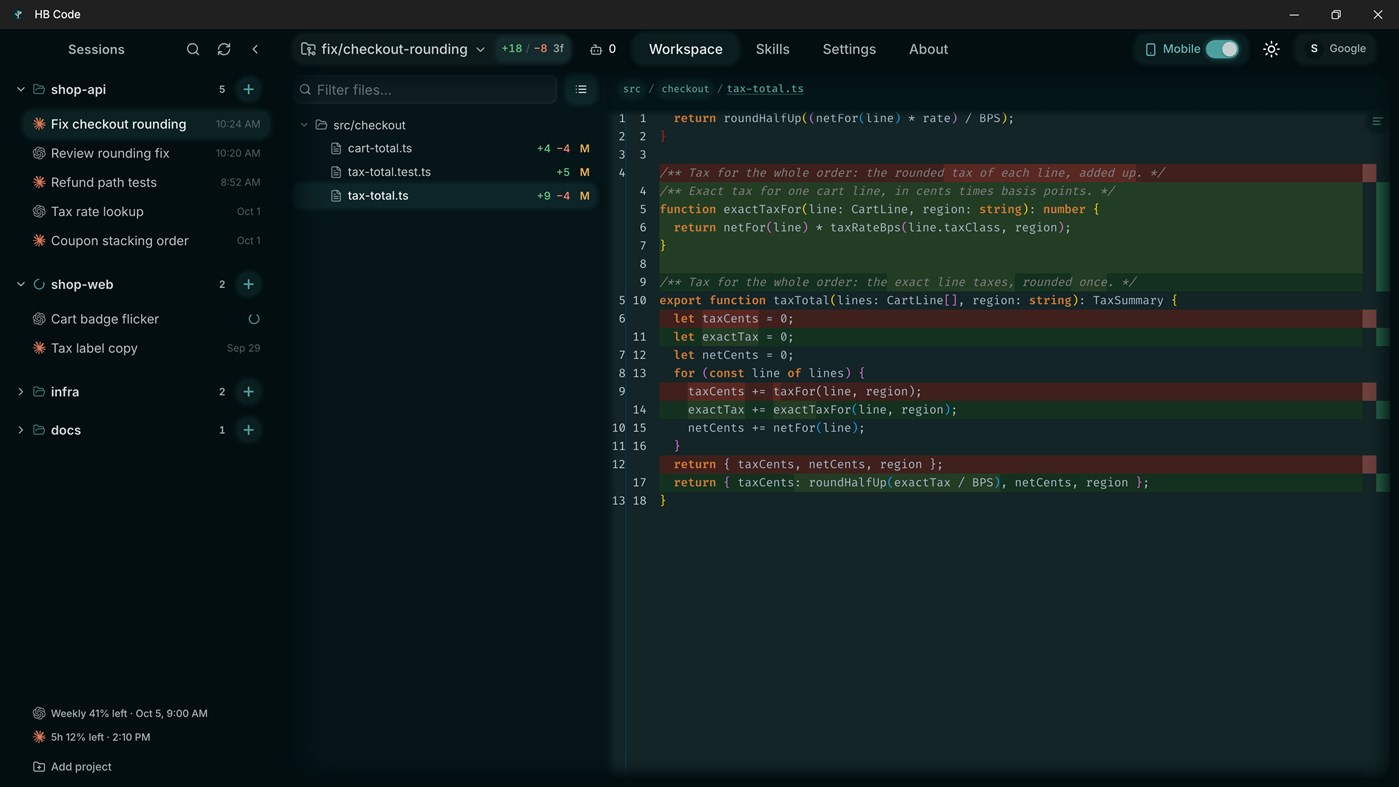The image size is (1399, 787).
Task: Click the HB Code app logo
Action: pyautogui.click(x=18, y=14)
